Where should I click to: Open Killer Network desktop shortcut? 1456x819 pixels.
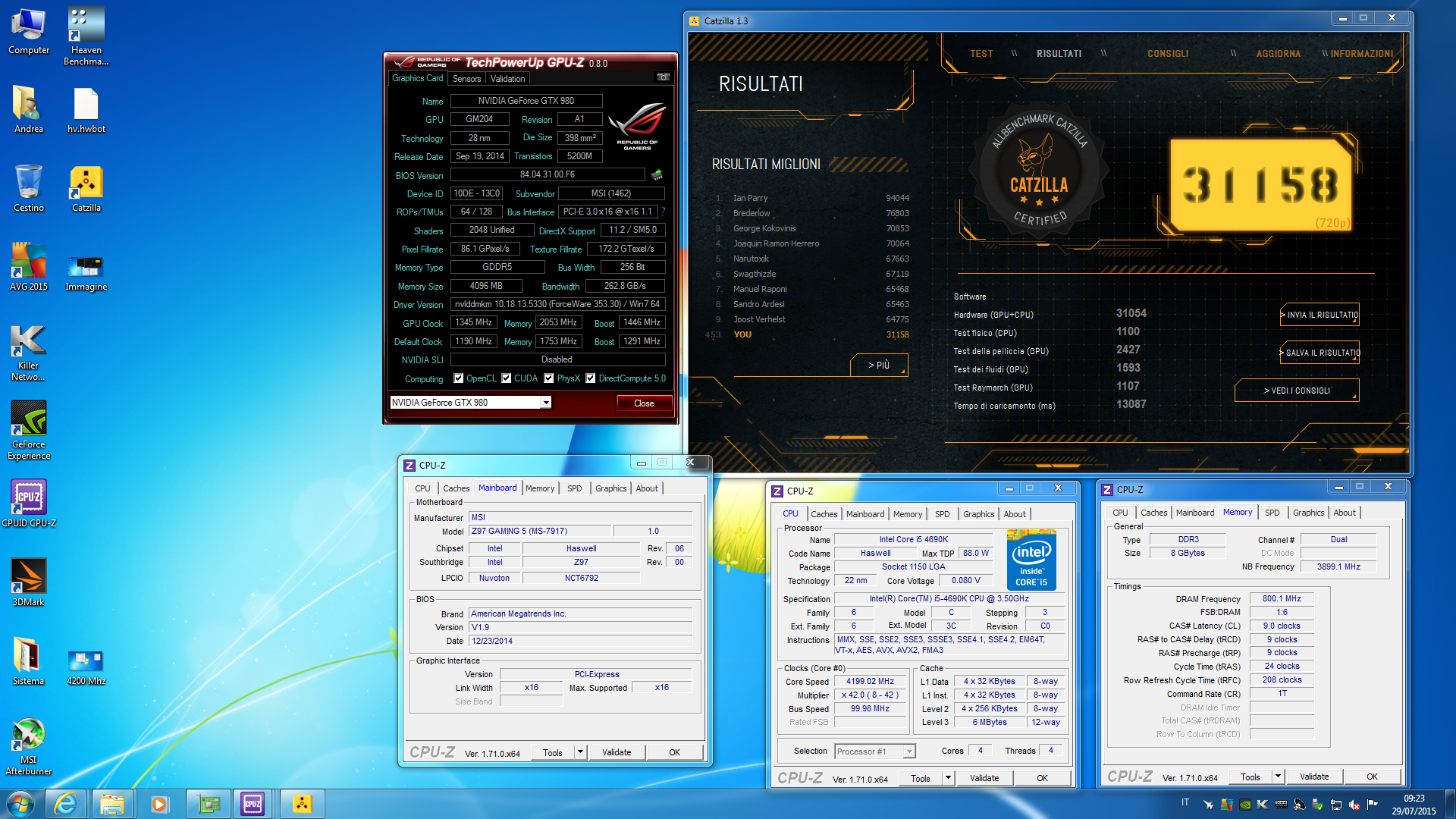tap(29, 353)
